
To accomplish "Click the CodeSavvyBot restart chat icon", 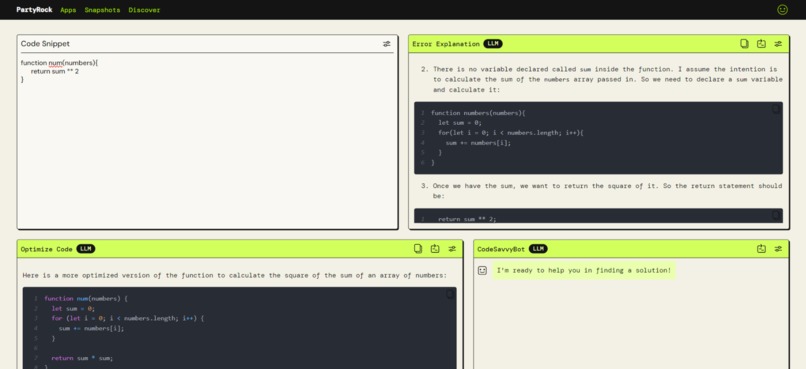I will 761,249.
